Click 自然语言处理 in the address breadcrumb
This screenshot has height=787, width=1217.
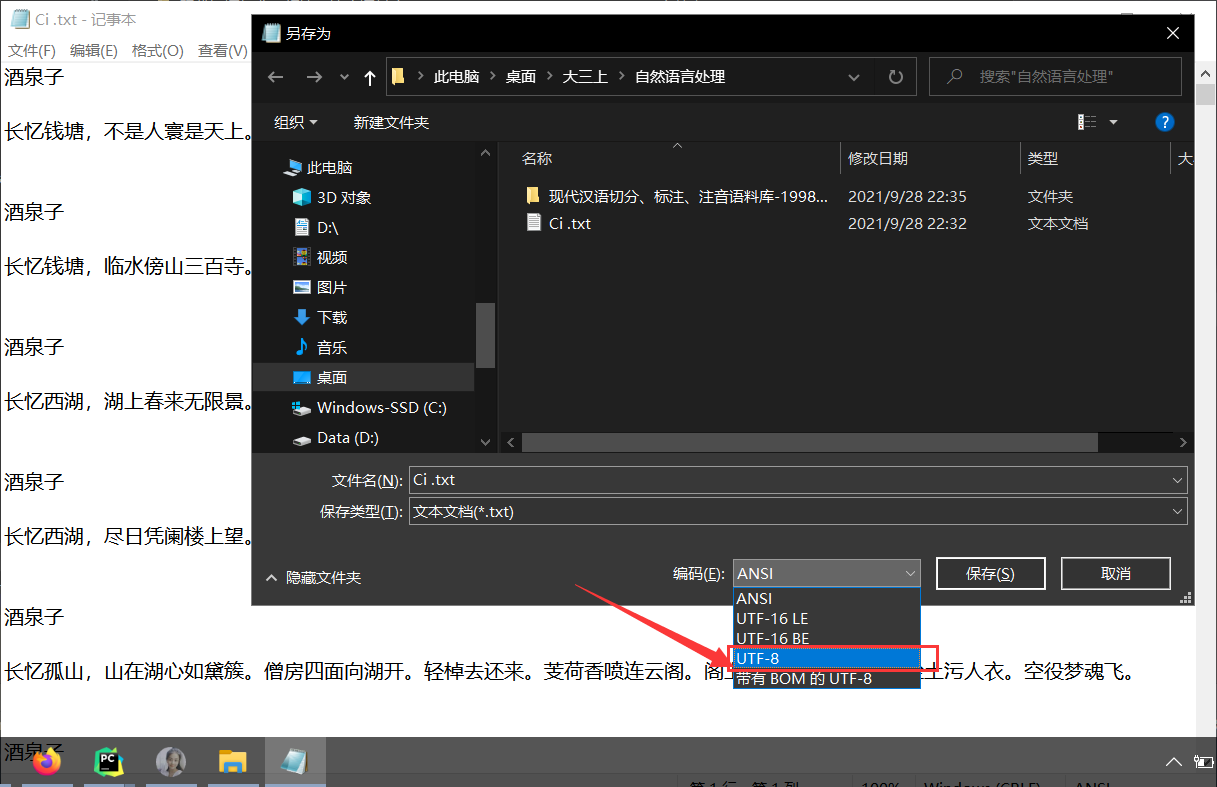tap(680, 77)
